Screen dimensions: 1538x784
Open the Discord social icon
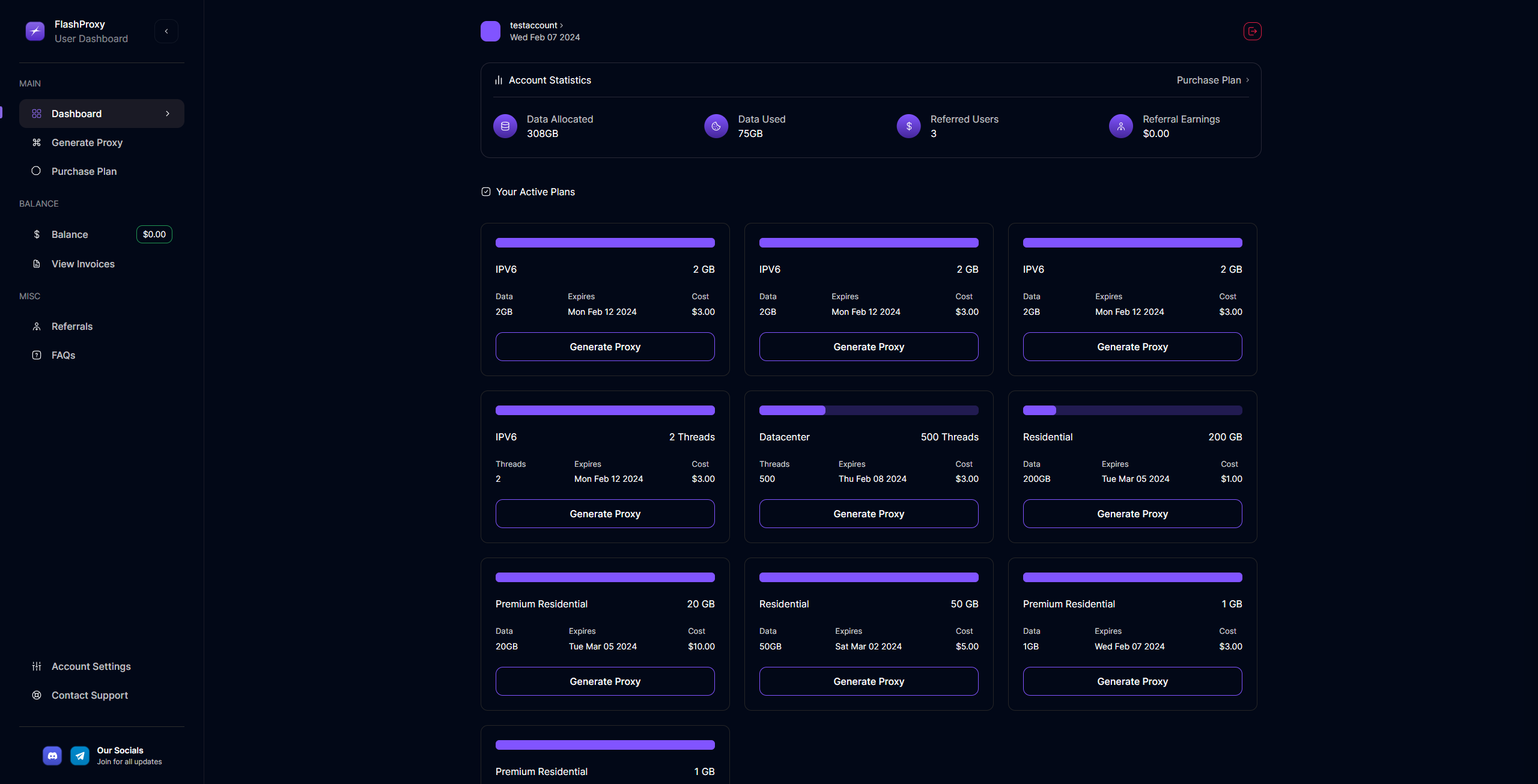(52, 756)
